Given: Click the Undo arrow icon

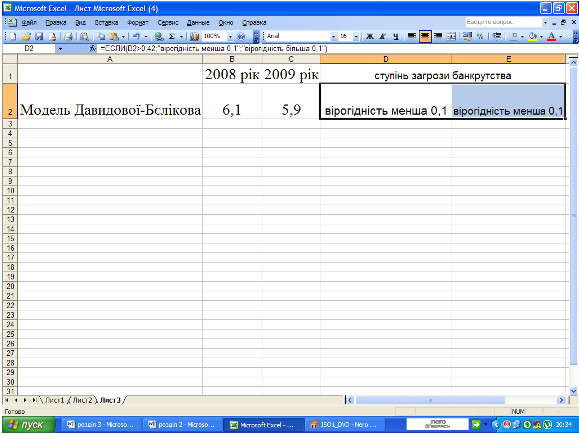Looking at the screenshot, I should 136,37.
